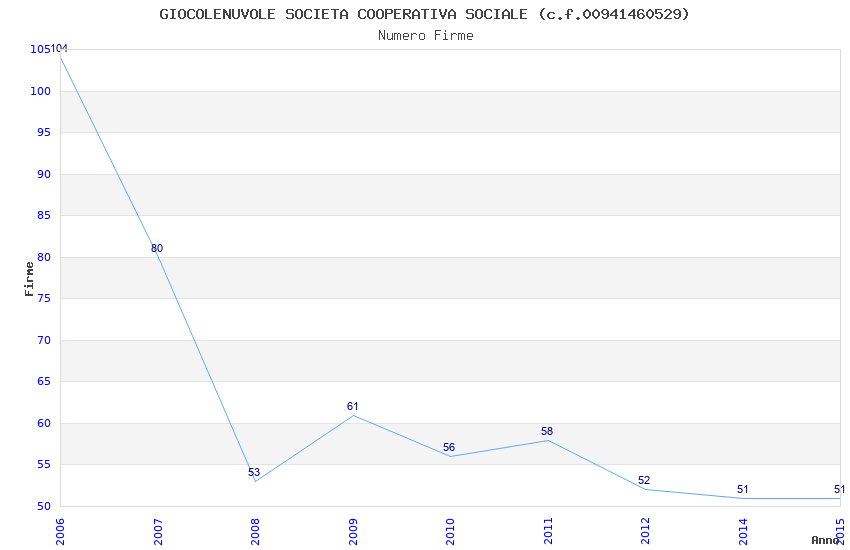The height and width of the screenshot is (550, 850).
Task: Select x-axis year label 2012
Action: [646, 531]
